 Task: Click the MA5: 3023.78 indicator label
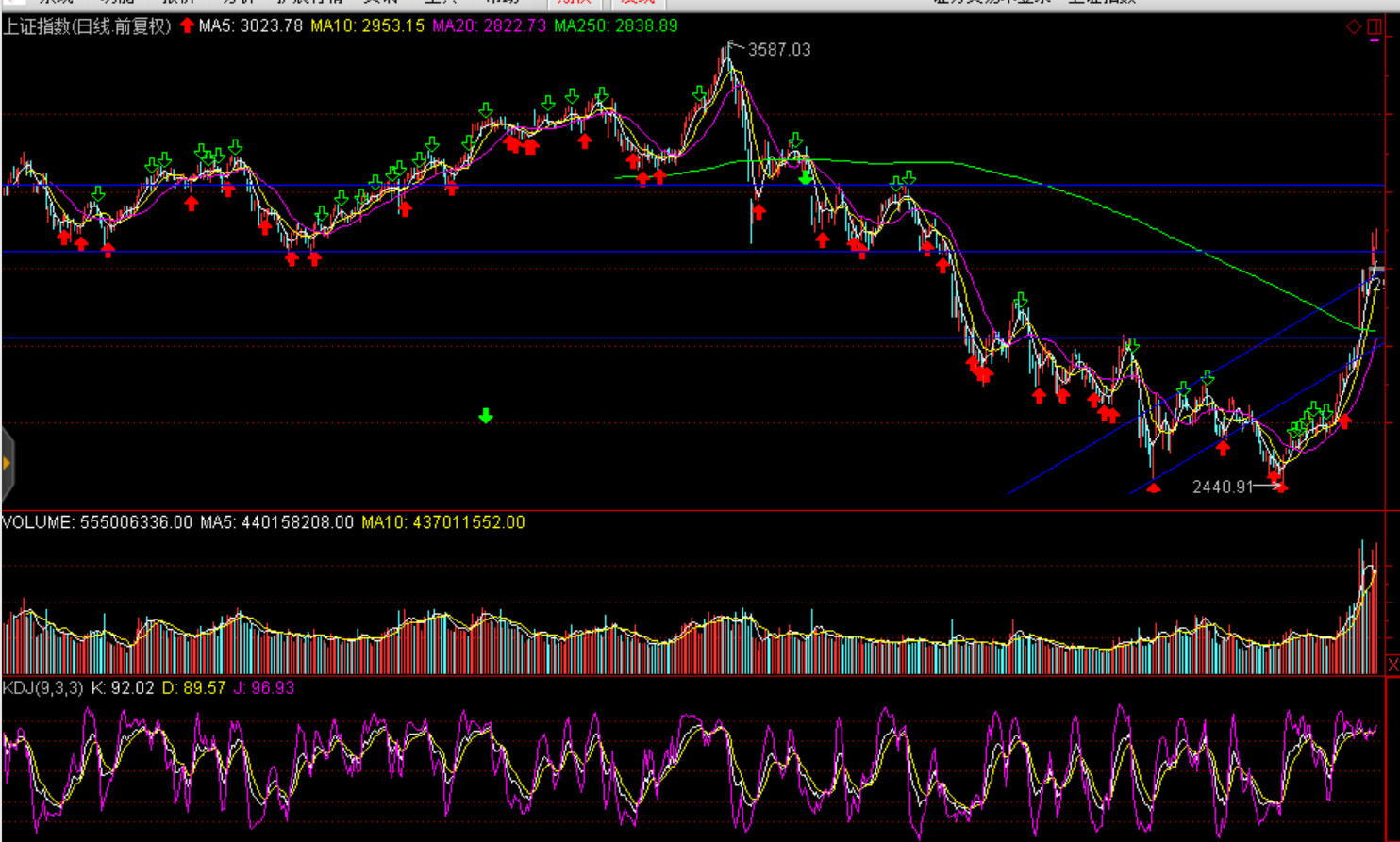coord(250,25)
